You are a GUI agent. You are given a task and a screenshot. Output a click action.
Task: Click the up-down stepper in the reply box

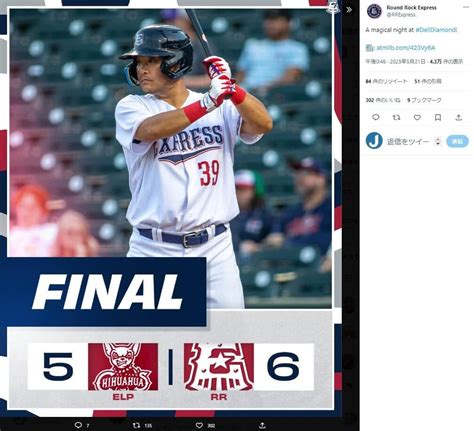pyautogui.click(x=438, y=141)
